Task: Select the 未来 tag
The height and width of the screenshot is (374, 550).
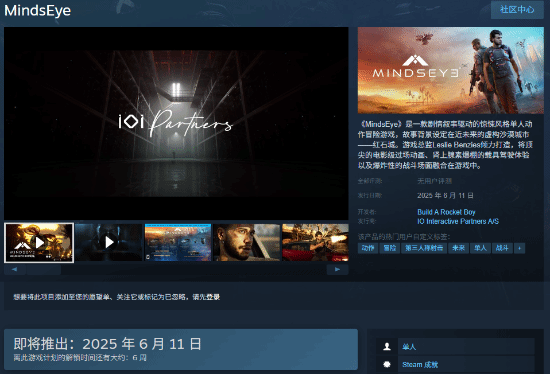Action: 458,248
